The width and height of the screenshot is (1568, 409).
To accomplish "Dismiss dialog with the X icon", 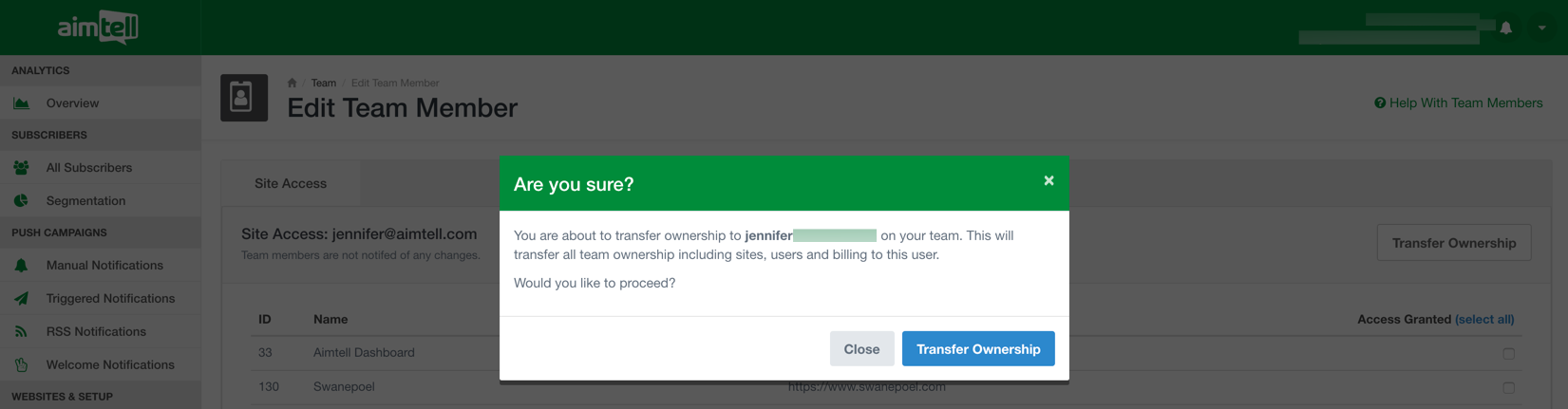I will (1048, 180).
